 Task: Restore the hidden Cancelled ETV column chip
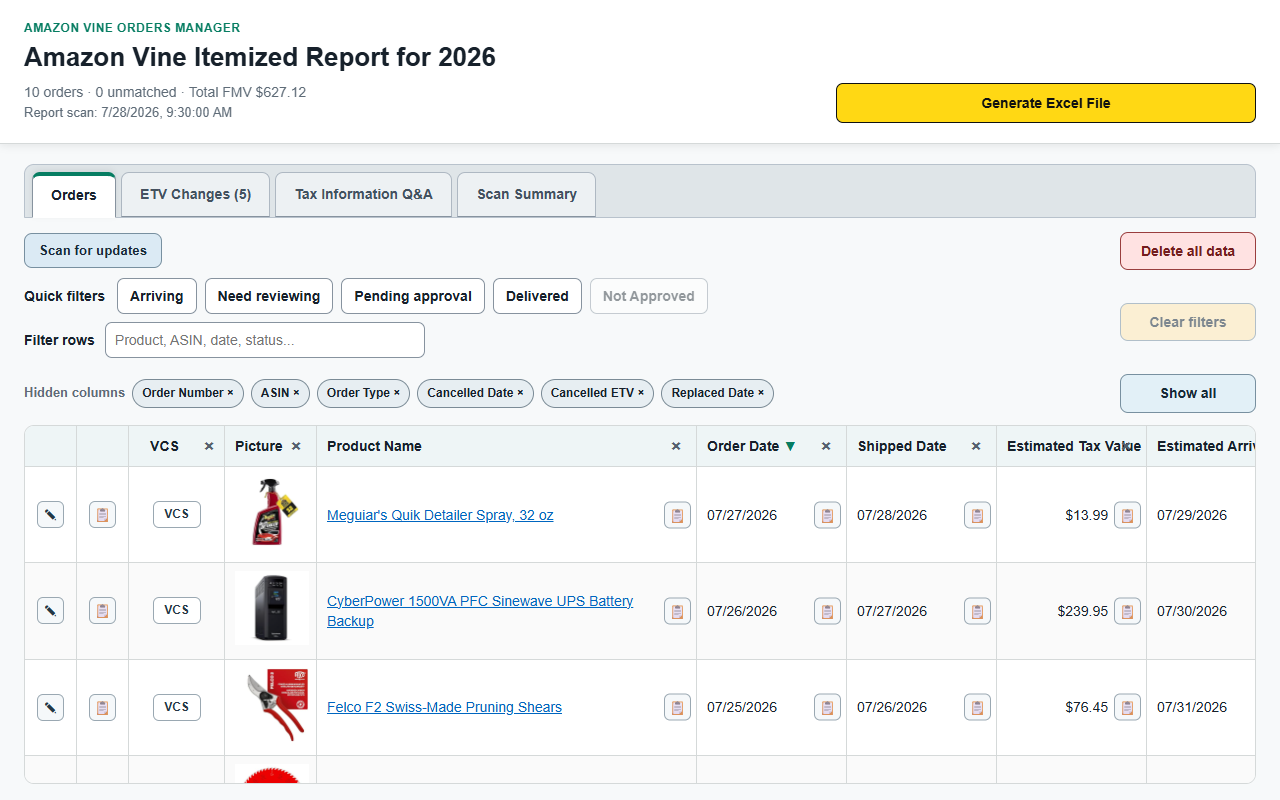click(x=597, y=393)
